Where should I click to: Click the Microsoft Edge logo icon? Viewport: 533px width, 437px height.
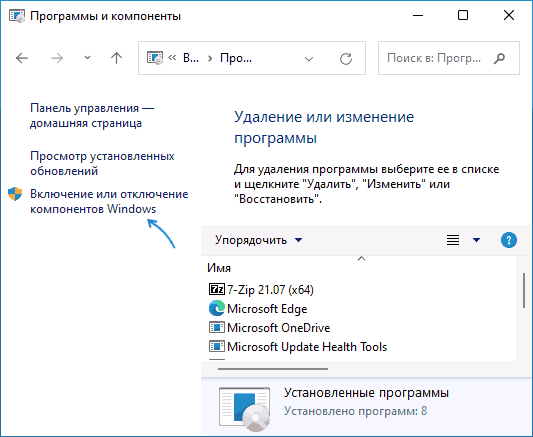pos(217,308)
